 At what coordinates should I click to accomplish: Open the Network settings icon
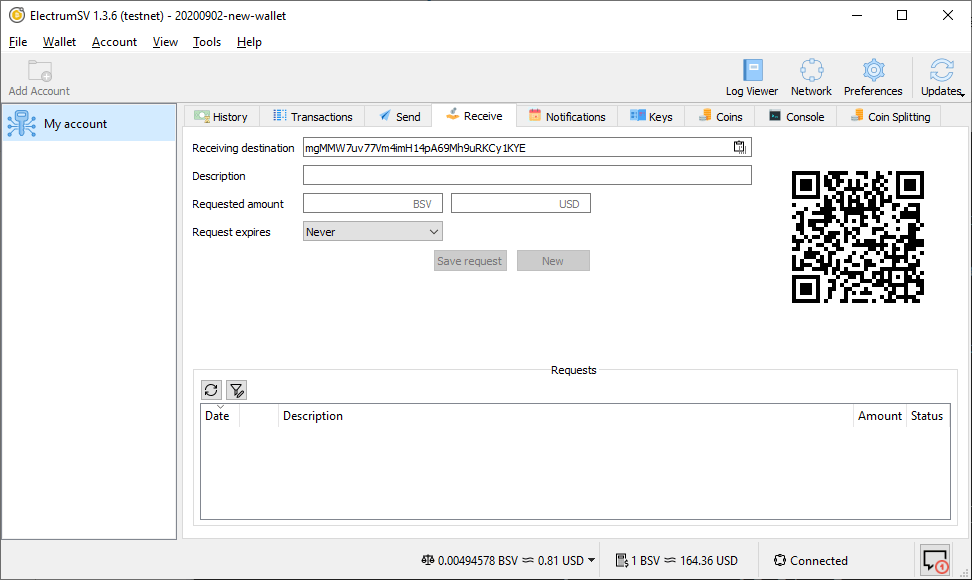(811, 77)
